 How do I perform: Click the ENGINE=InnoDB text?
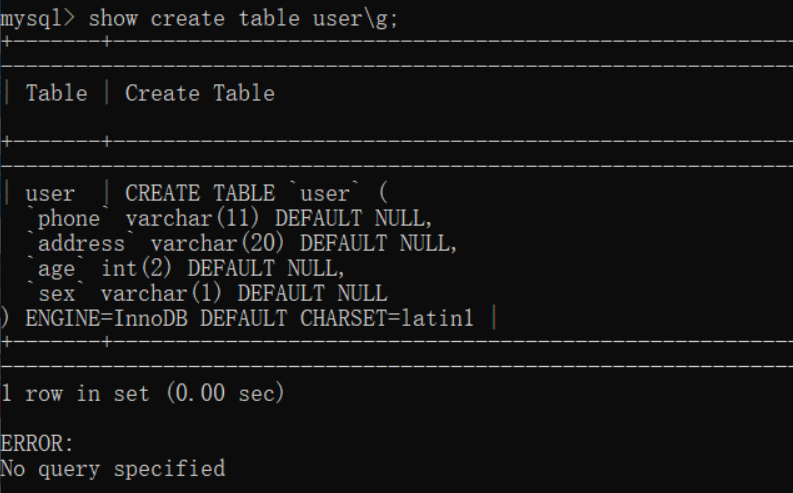click(x=94, y=318)
